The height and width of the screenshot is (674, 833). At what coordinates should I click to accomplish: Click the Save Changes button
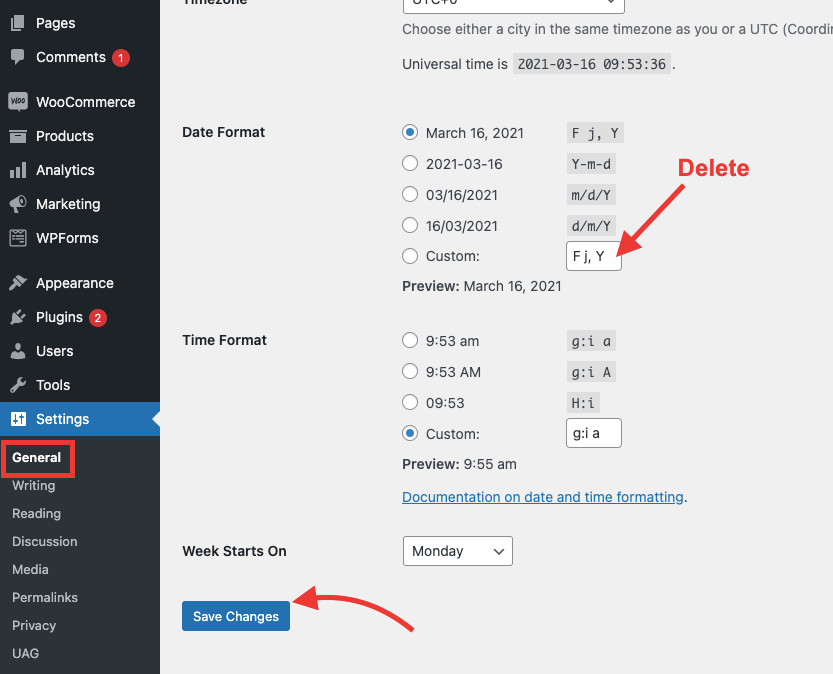(x=235, y=616)
